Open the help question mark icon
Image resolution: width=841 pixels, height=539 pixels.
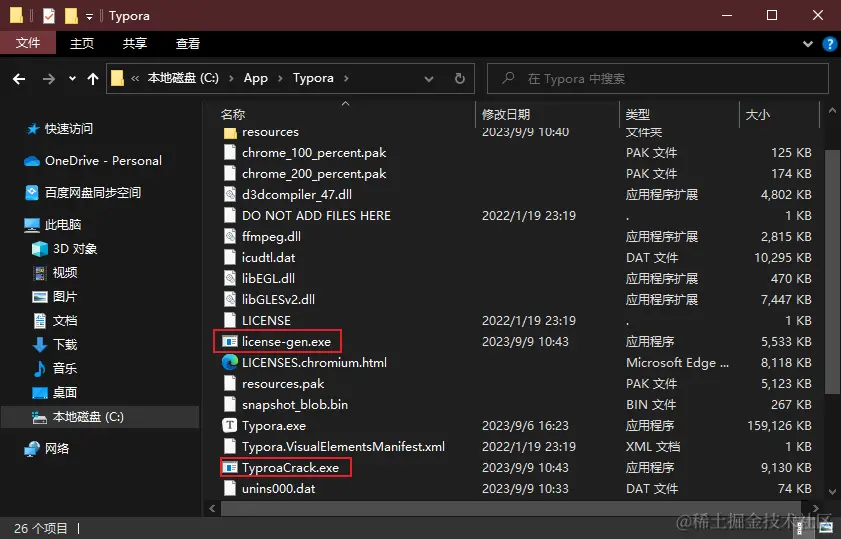coord(829,44)
